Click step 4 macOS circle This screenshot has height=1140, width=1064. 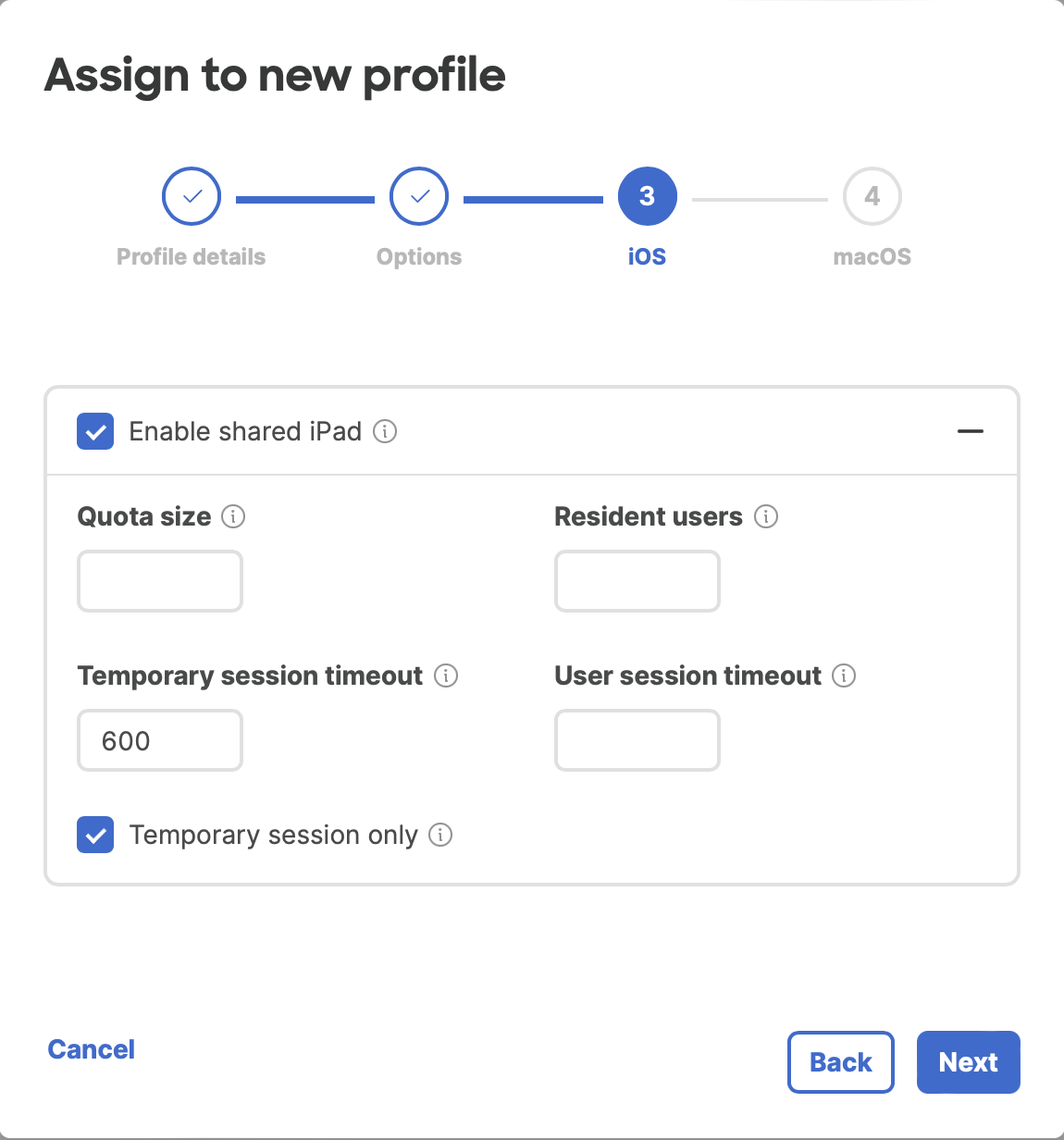[872, 196]
